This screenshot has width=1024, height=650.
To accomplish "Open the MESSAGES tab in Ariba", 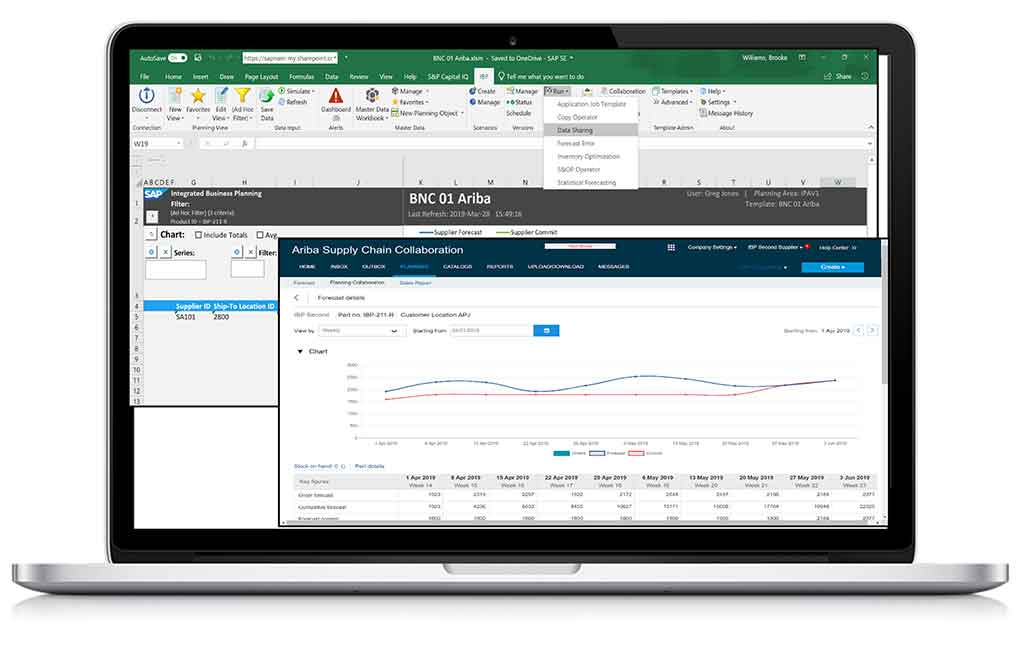I will click(613, 267).
